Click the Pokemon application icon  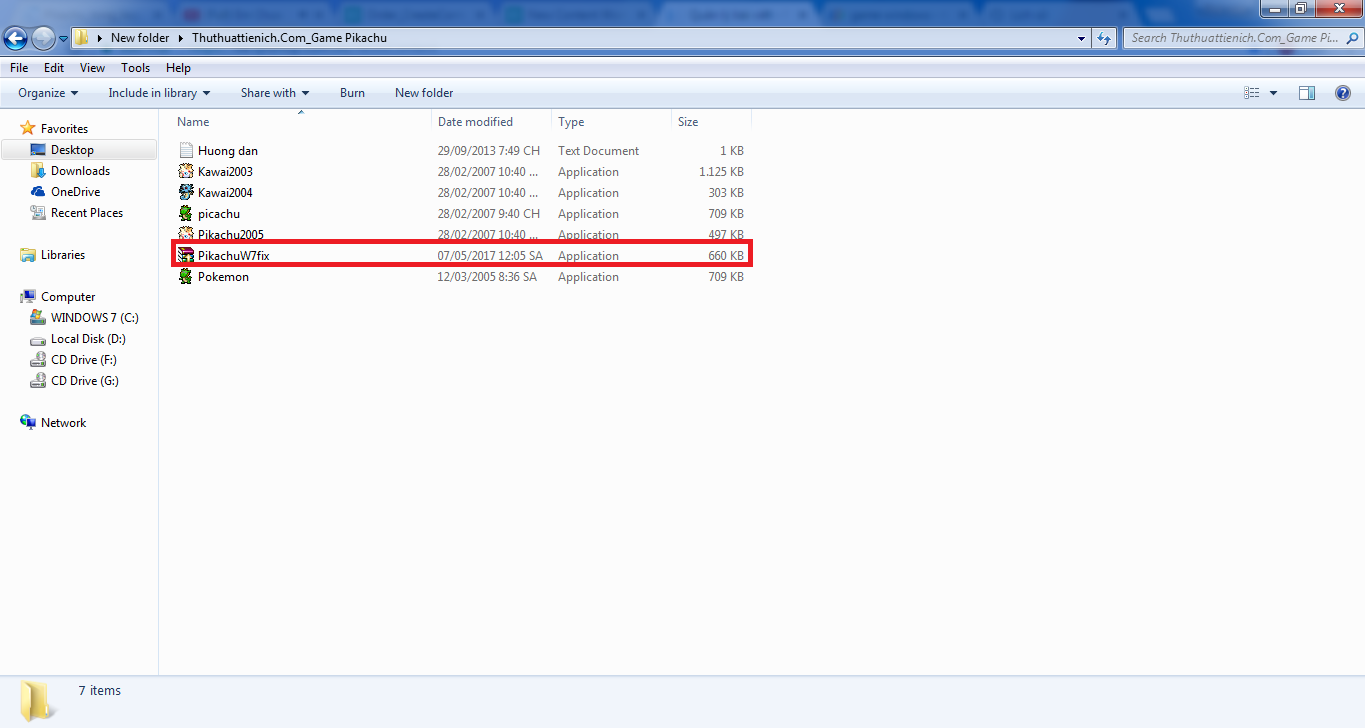point(186,277)
